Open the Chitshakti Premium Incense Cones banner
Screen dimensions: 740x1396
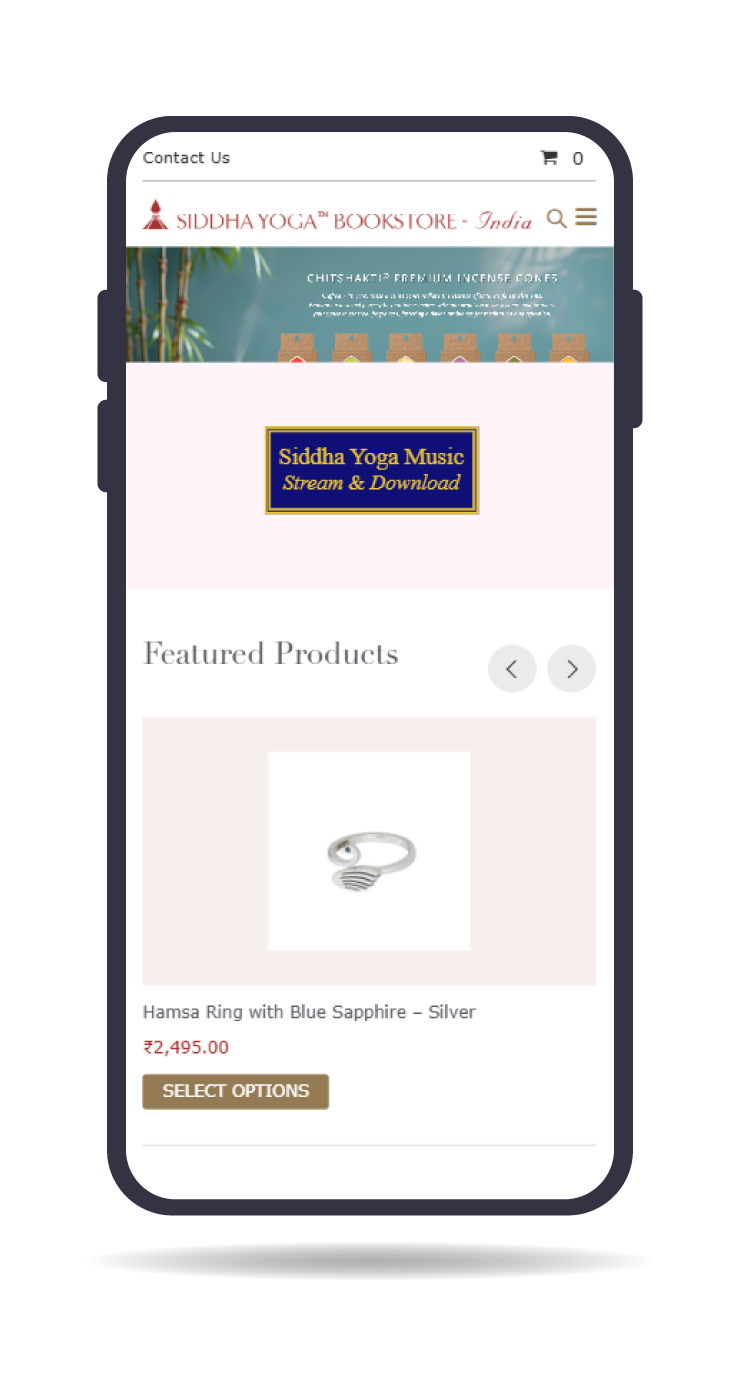click(370, 304)
